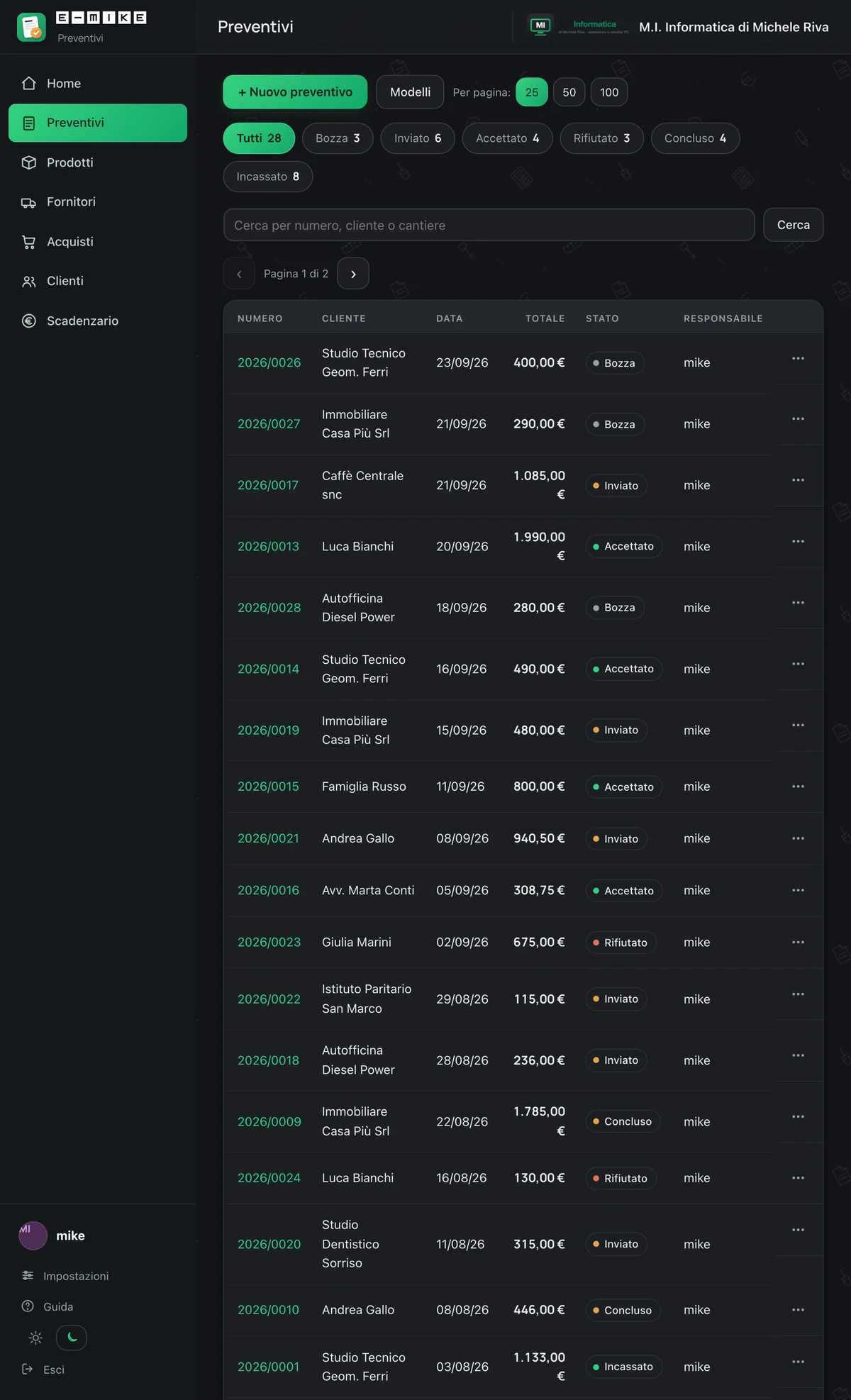Screen dimensions: 851x1400
Task: Click the E-MIKE app logo icon
Action: click(x=31, y=27)
